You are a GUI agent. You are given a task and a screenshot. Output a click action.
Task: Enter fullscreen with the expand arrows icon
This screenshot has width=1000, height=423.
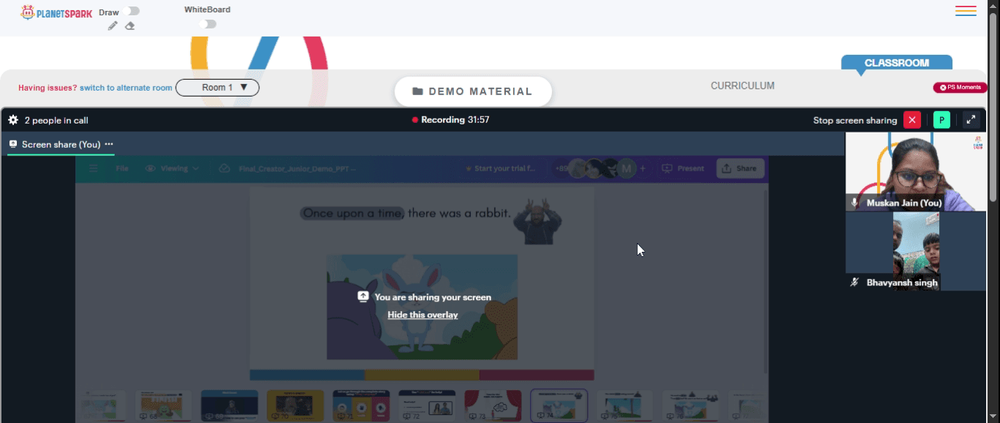pos(971,120)
